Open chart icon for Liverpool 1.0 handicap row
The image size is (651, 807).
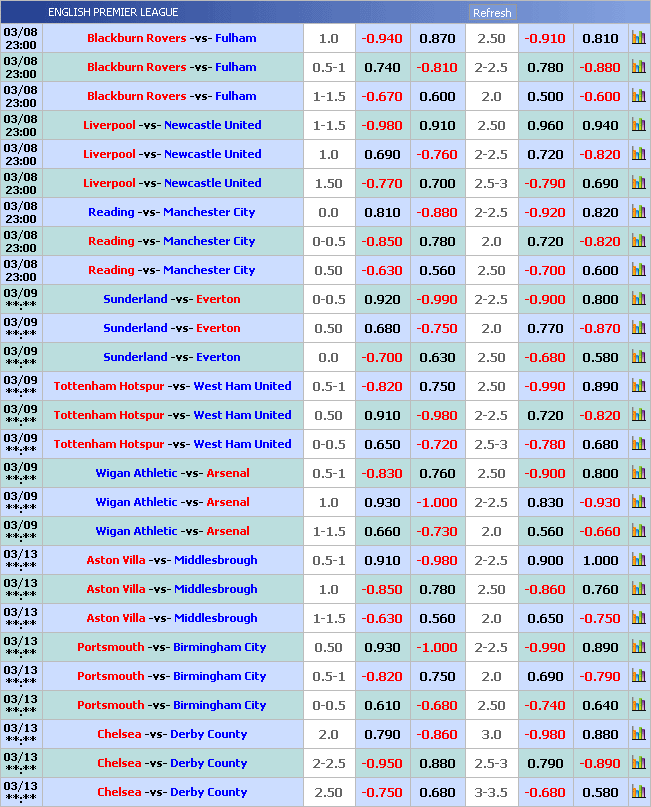pos(639,153)
